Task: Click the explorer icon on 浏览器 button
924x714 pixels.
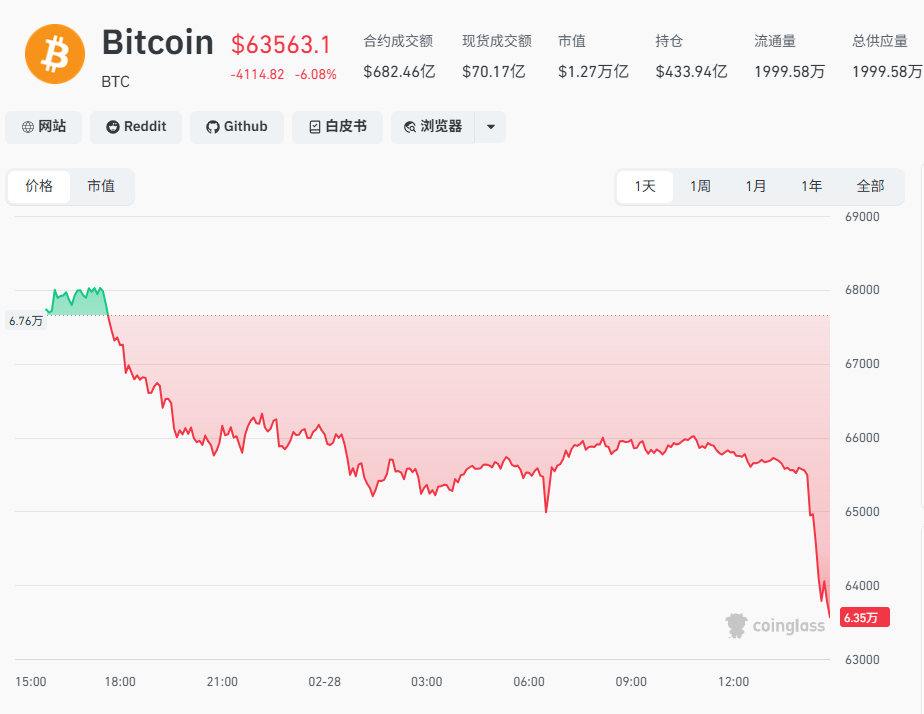Action: 408,127
